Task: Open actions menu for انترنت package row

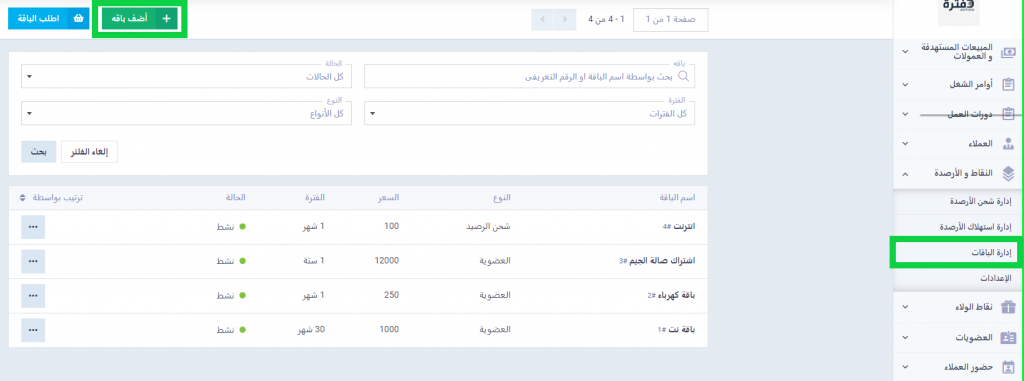Action: coord(33,226)
